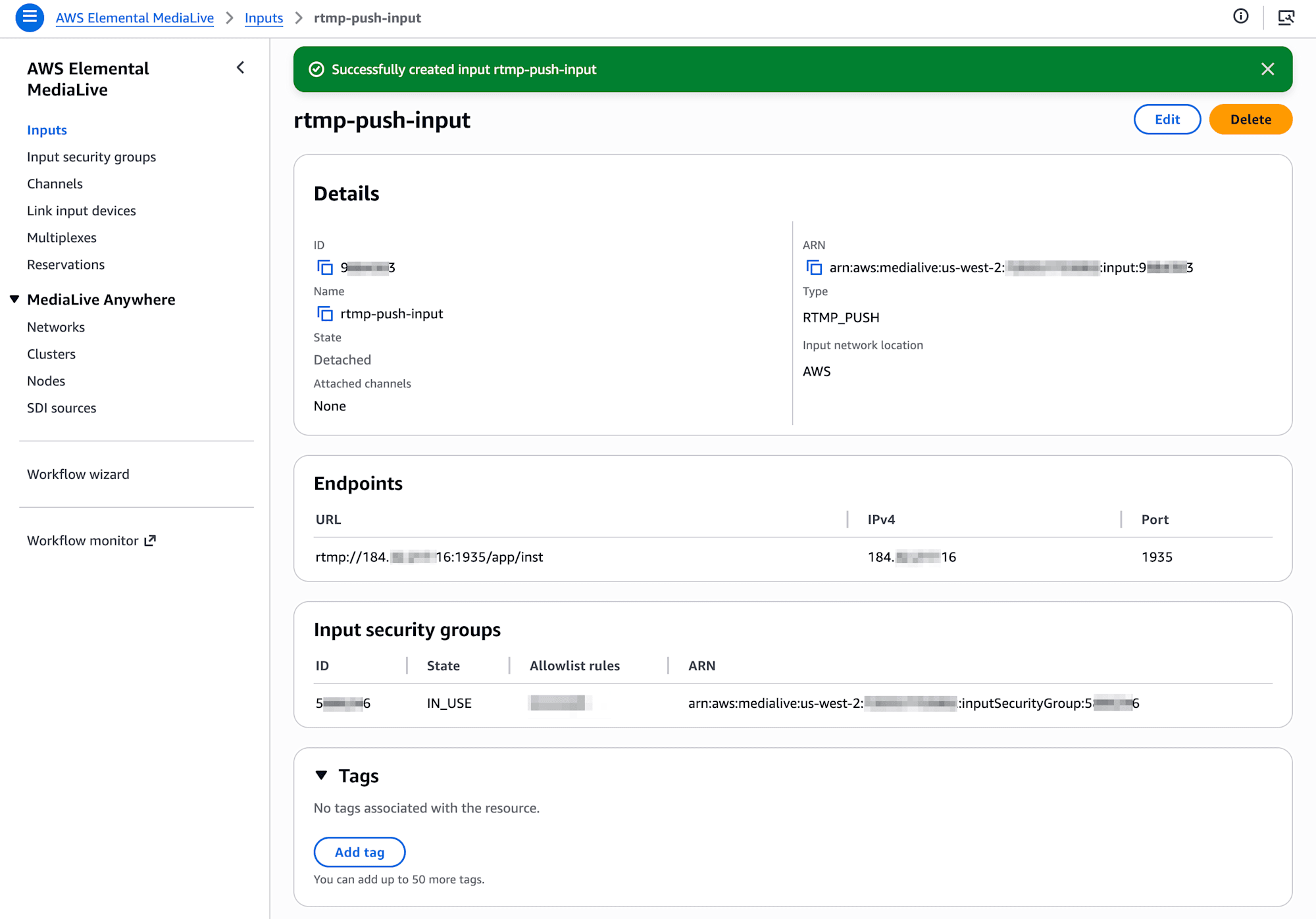Open the CloudShell screen icon
1316x919 pixels.
(1286, 17)
